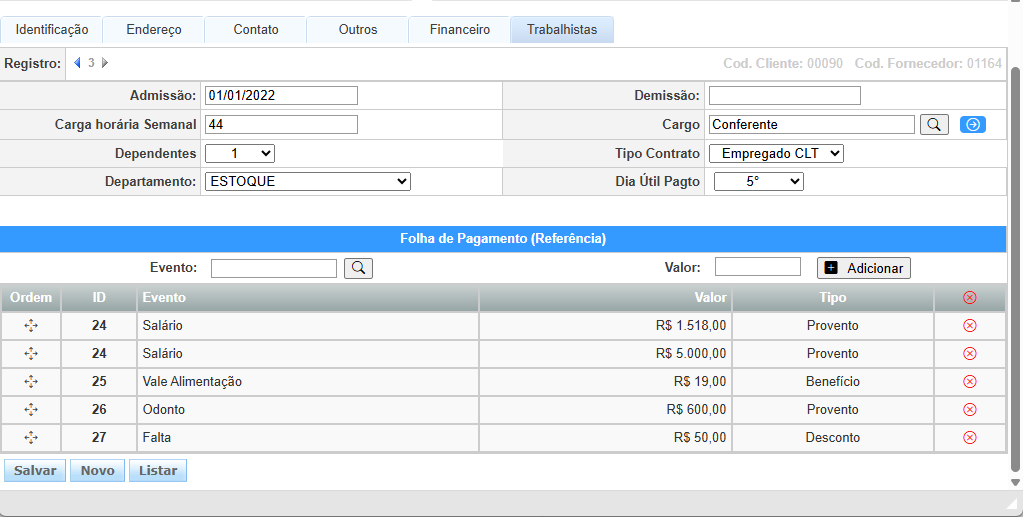This screenshot has height=517, width=1023.
Task: Click the Adicionar button
Action: [x=864, y=268]
